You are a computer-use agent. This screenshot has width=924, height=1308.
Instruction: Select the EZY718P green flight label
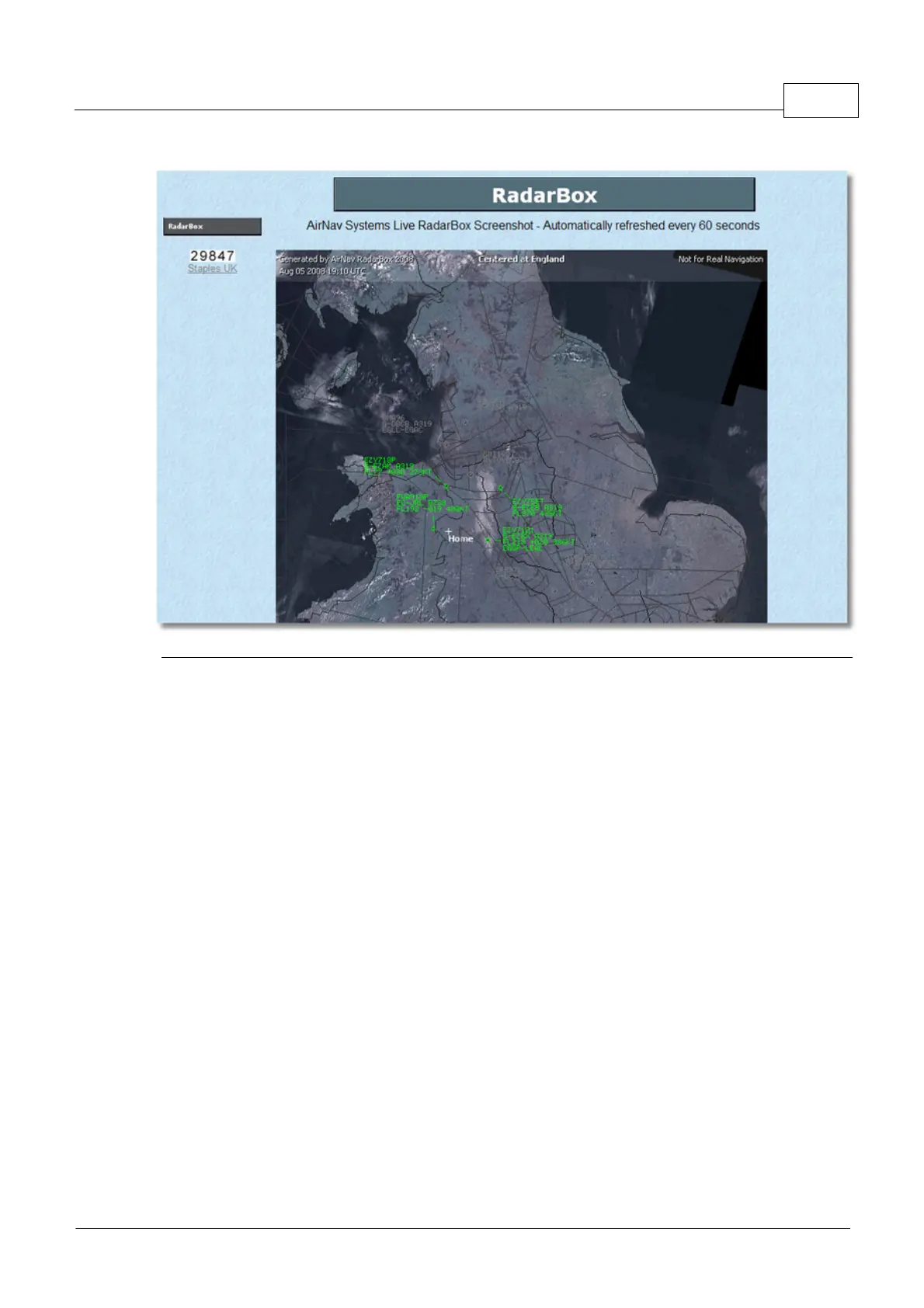398,466
